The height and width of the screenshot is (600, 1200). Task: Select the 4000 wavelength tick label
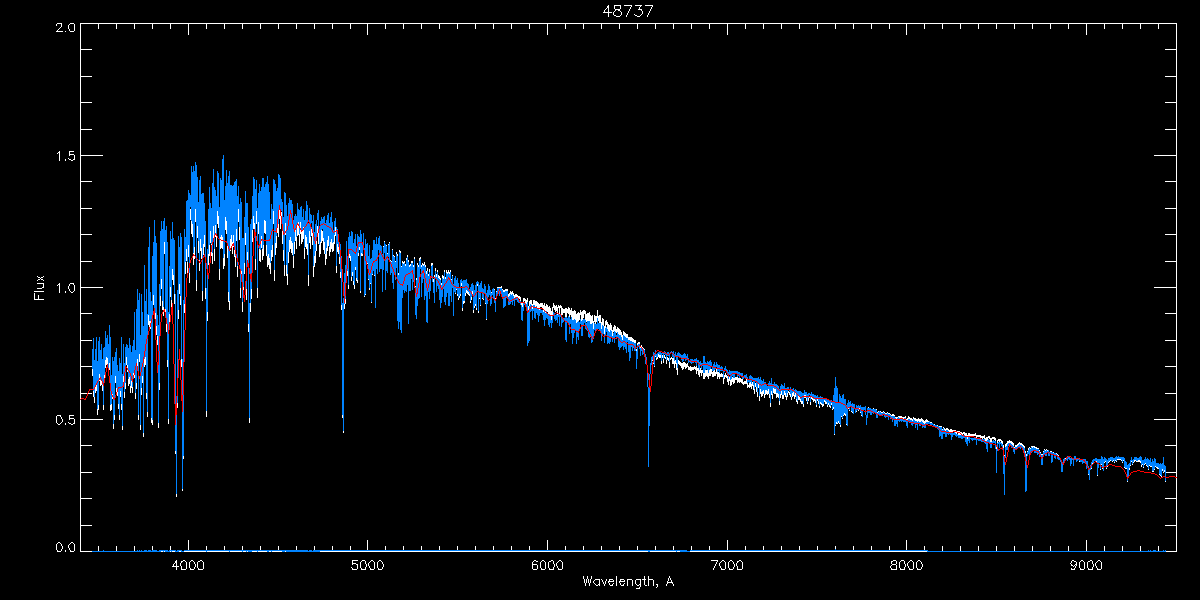[x=187, y=564]
